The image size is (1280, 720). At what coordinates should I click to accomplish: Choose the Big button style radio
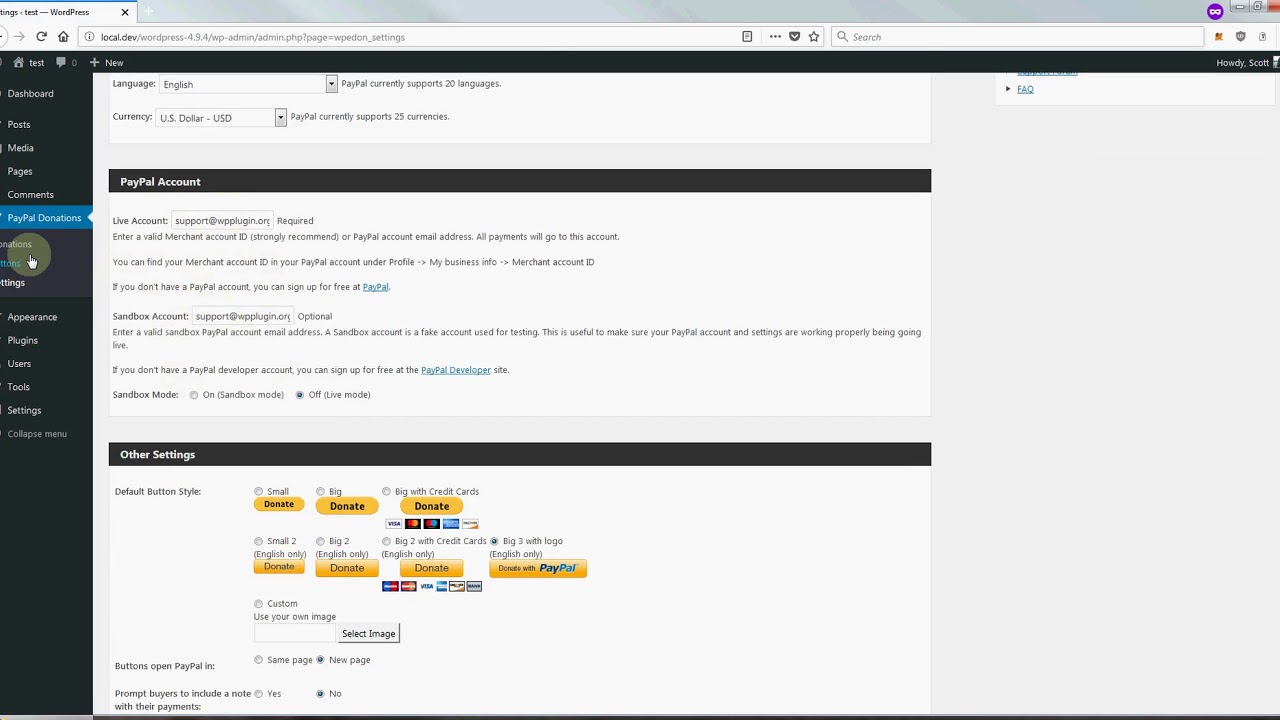pyautogui.click(x=320, y=492)
